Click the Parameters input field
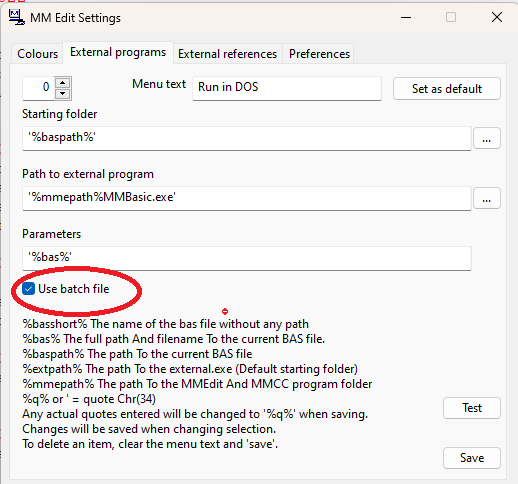This screenshot has height=484, width=518. 247,258
